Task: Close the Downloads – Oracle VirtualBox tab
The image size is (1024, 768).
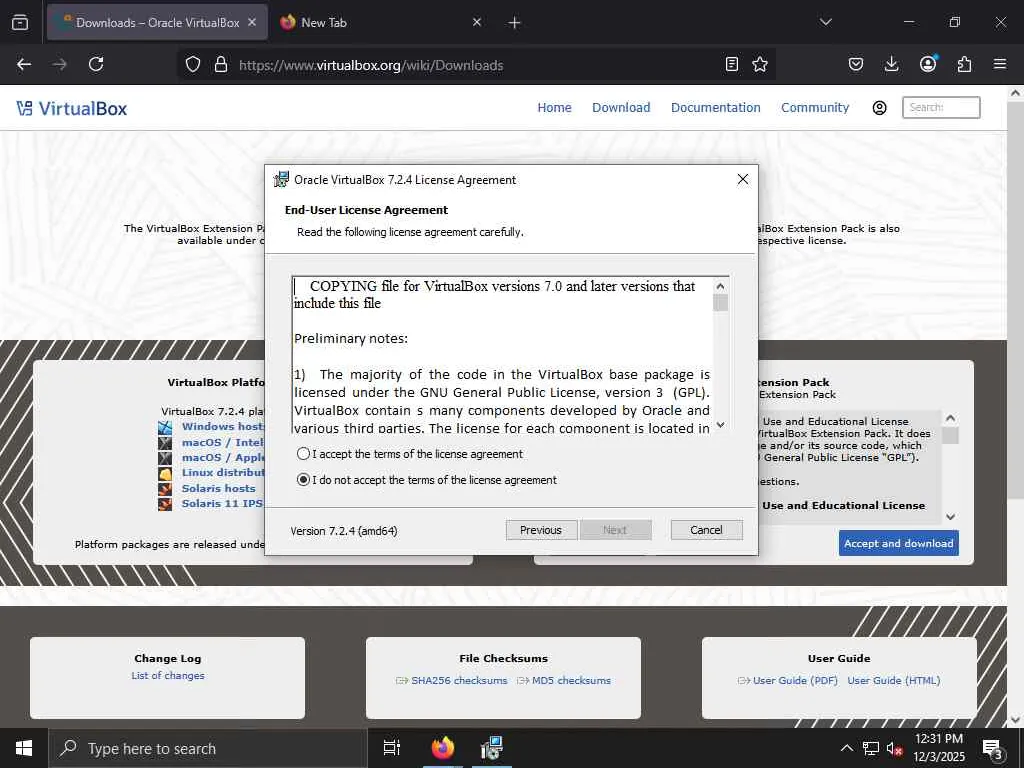Action: [252, 23]
